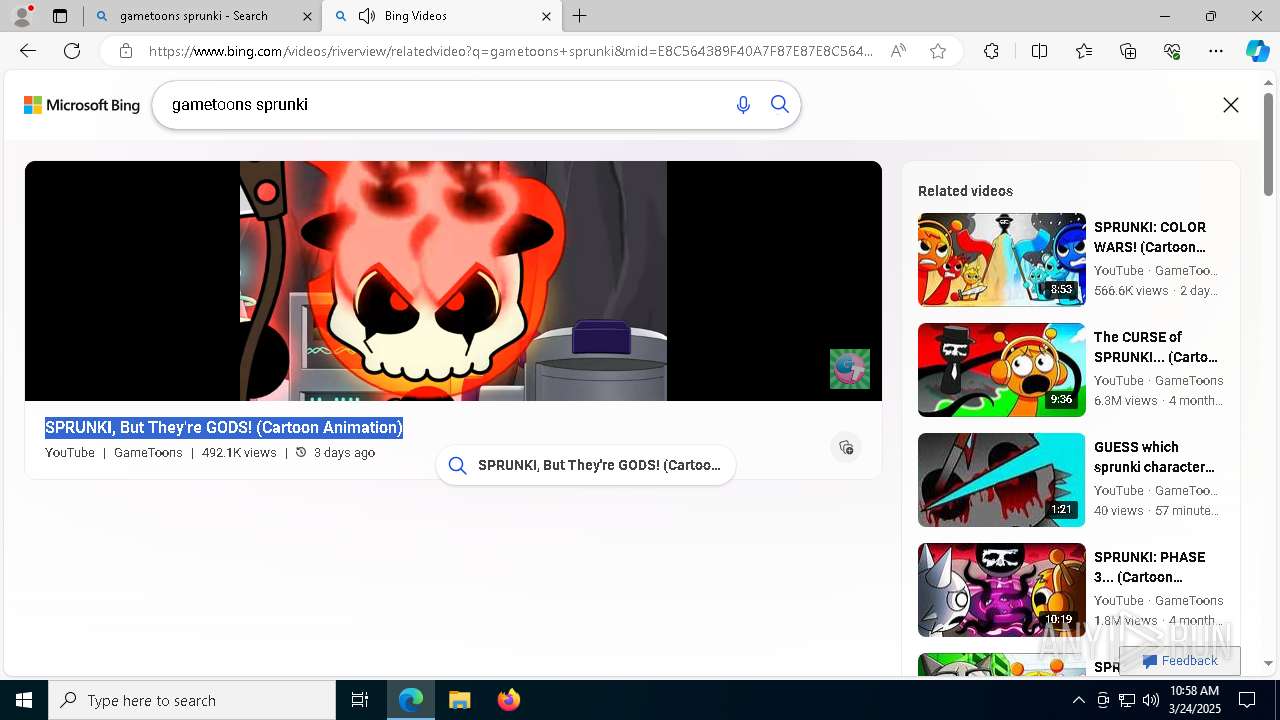1280x720 pixels.
Task: Click GameToons channel logo on video
Action: [x=850, y=369]
